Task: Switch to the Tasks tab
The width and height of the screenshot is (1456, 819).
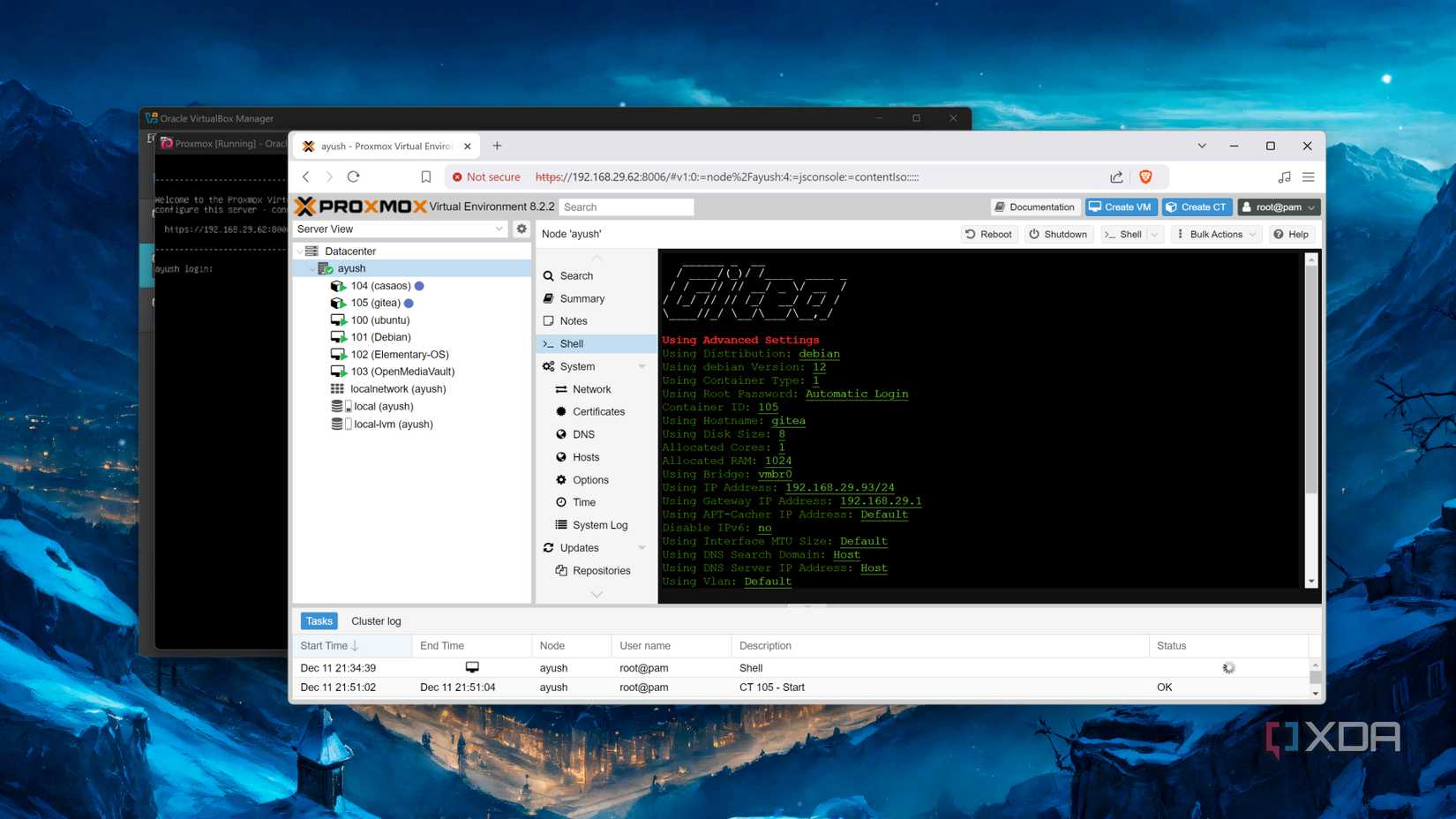Action: pos(319,620)
